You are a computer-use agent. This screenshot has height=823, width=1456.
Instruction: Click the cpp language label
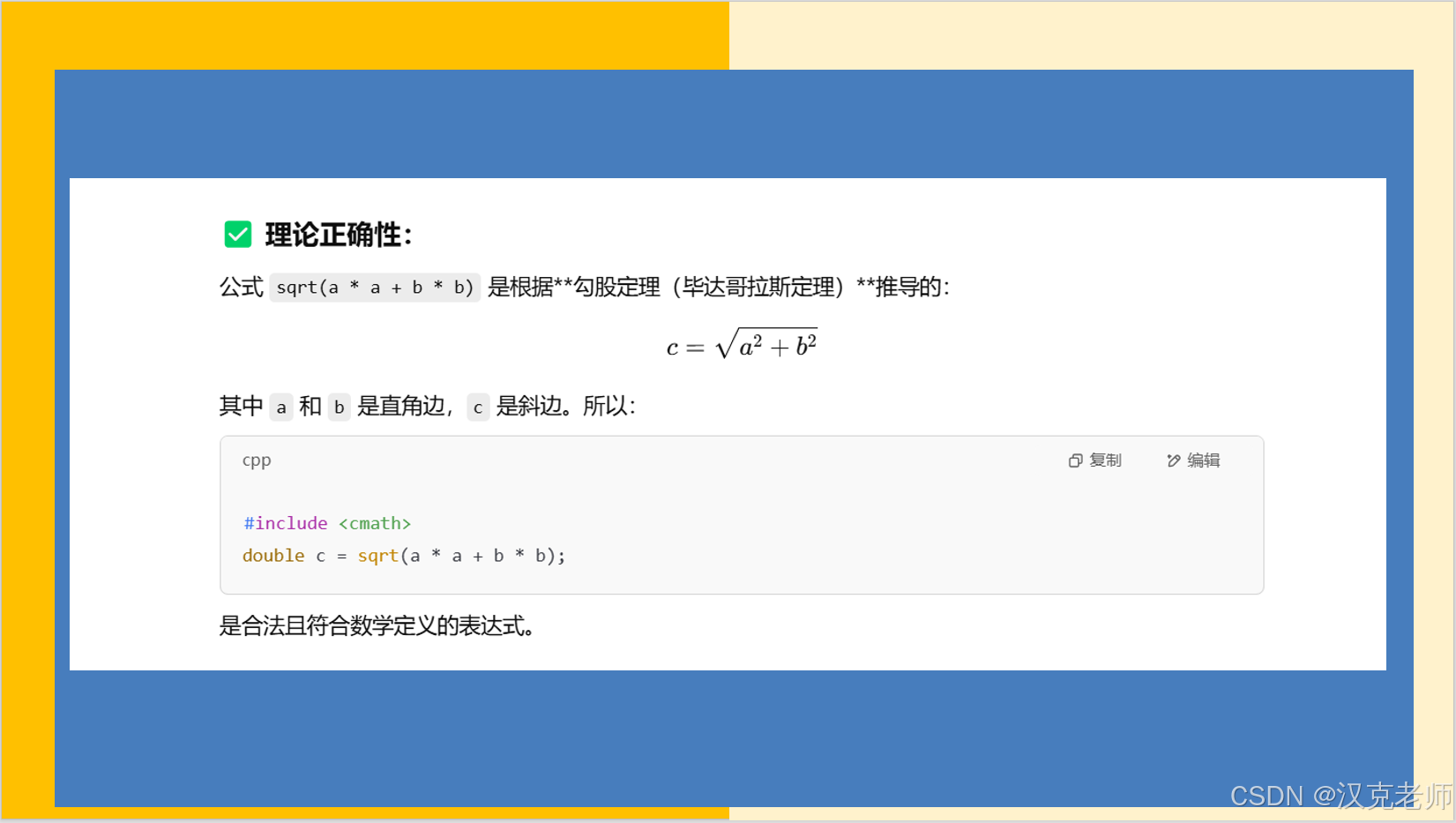pos(257,460)
